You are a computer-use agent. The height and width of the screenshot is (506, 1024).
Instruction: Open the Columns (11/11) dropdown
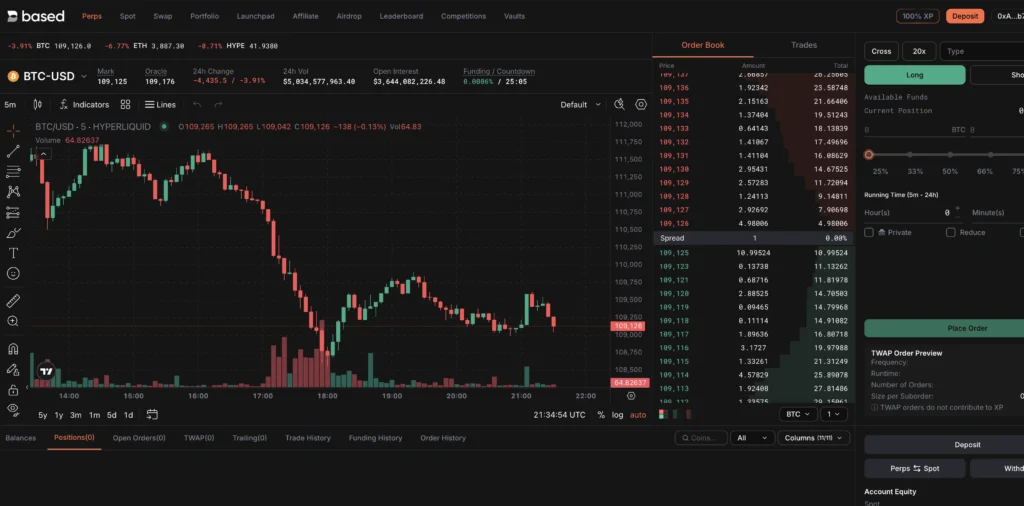click(x=814, y=438)
